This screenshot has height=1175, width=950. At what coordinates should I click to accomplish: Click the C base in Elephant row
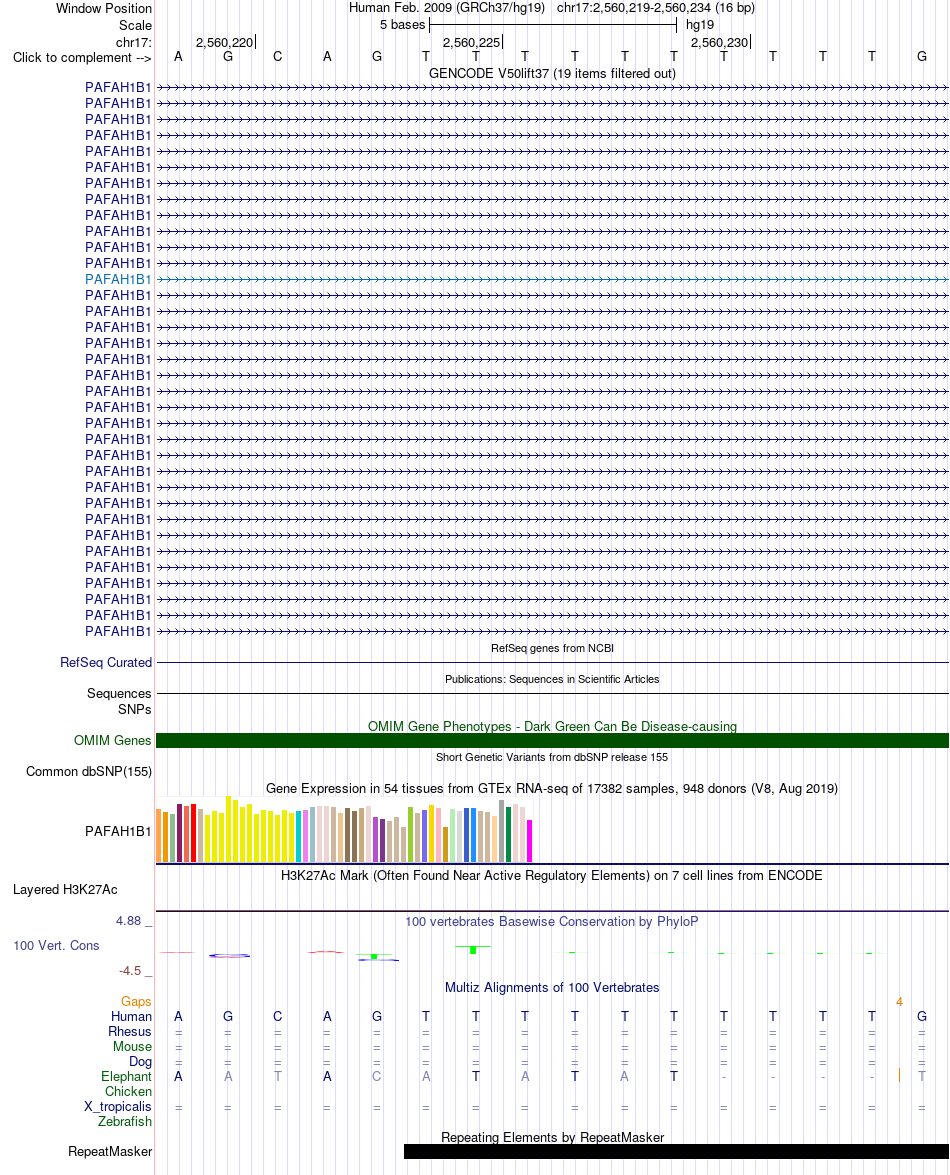point(377,1077)
